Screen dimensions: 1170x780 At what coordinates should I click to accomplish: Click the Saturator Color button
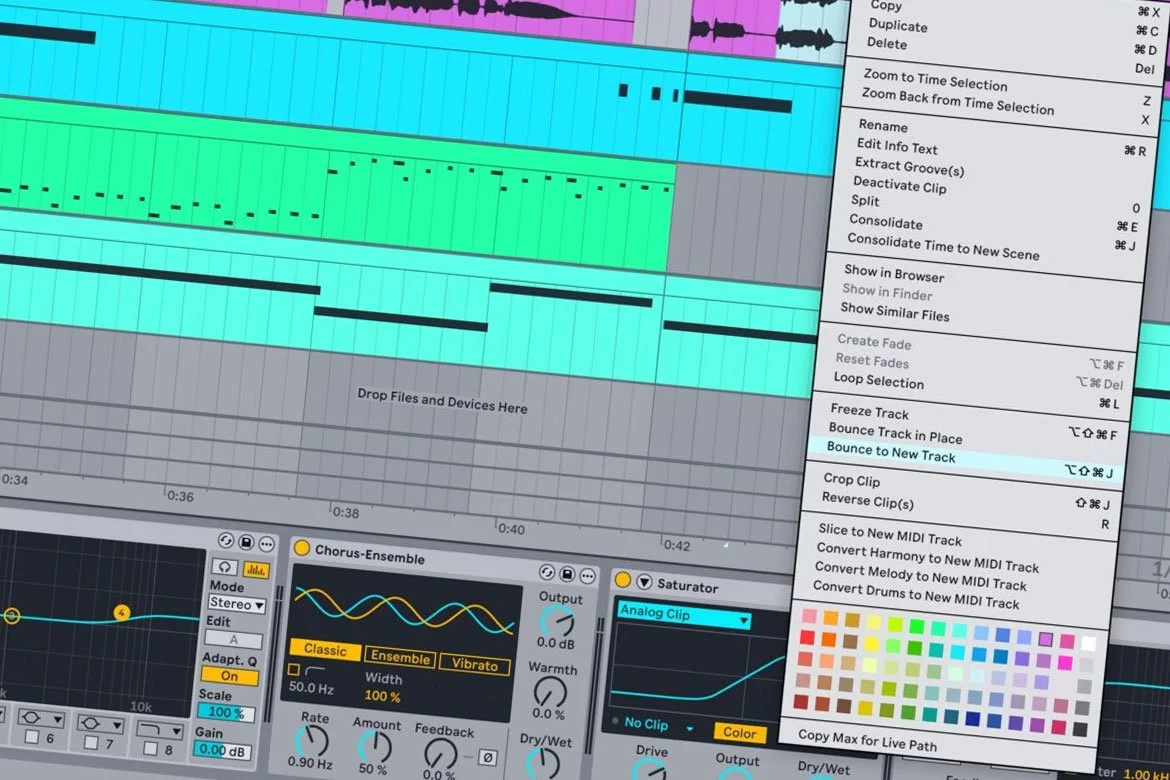pos(739,733)
